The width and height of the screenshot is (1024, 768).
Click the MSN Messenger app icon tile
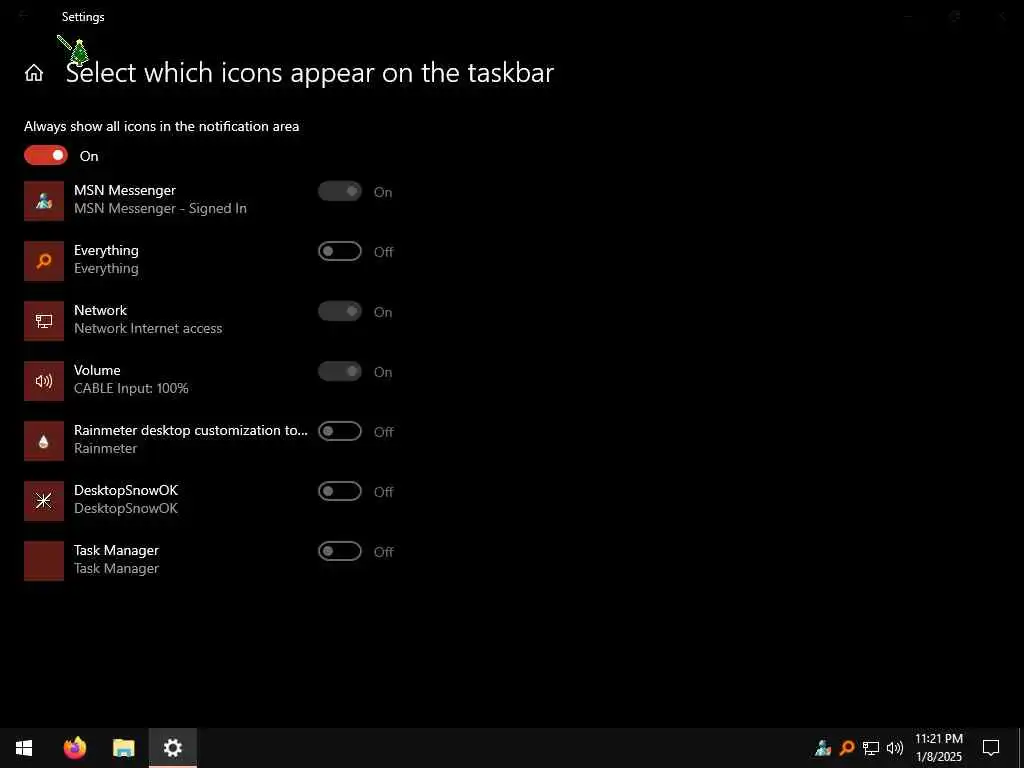click(44, 200)
